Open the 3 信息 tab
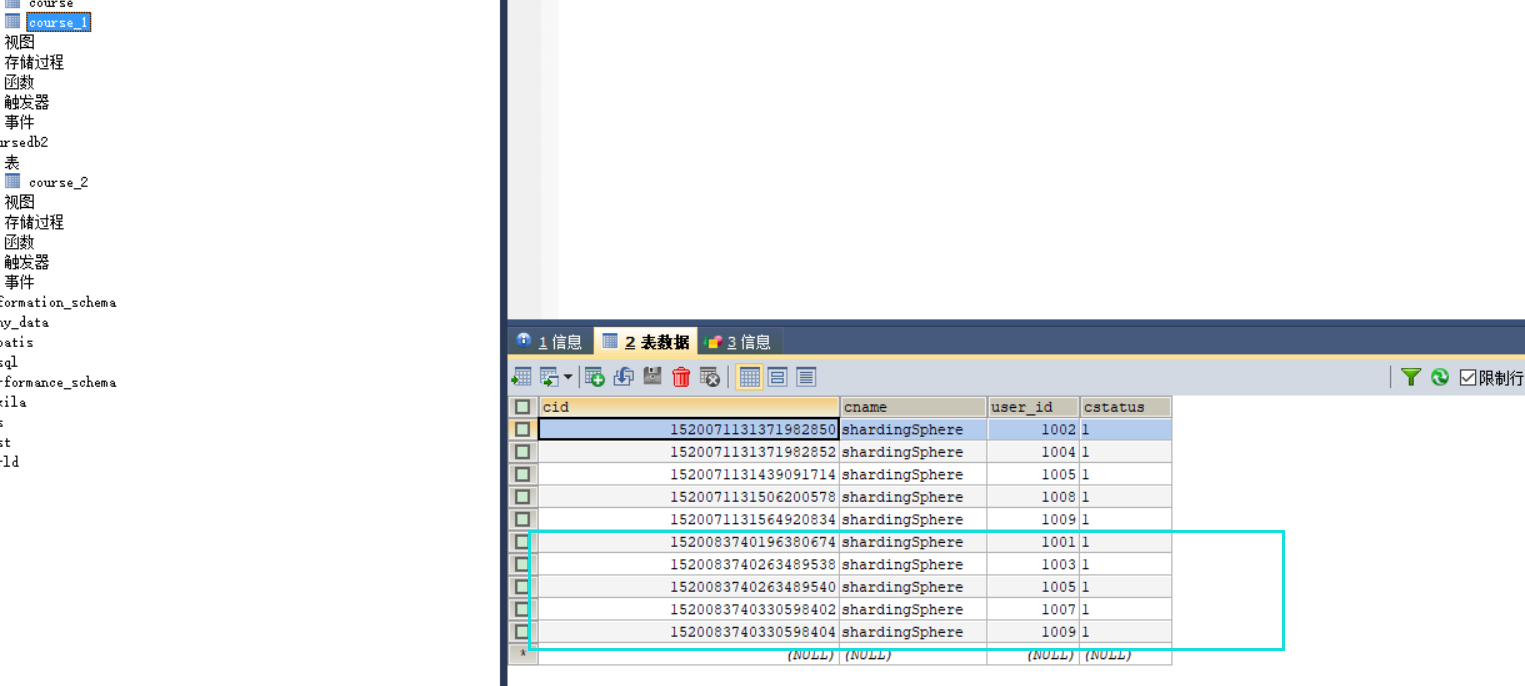Image resolution: width=1525 pixels, height=686 pixels. coord(739,342)
